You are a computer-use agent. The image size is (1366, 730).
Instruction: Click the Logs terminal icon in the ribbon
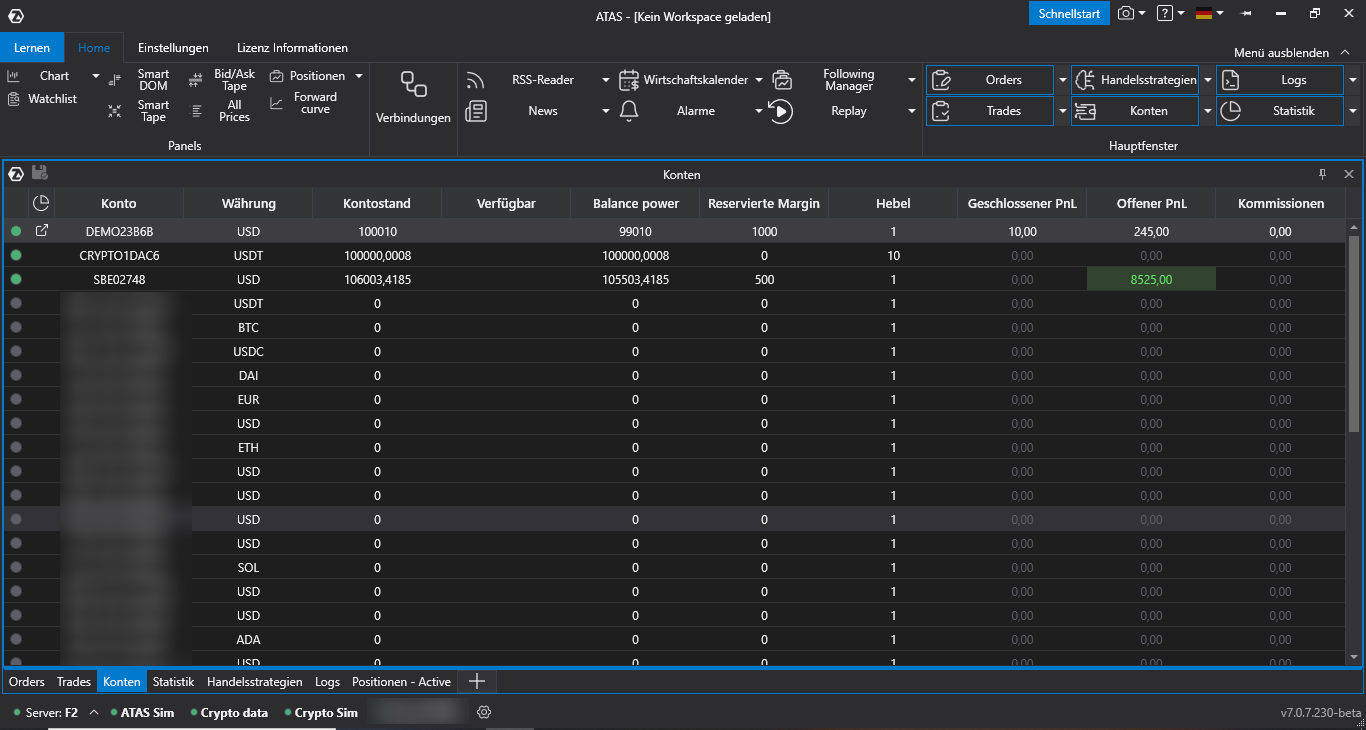[x=1231, y=80]
